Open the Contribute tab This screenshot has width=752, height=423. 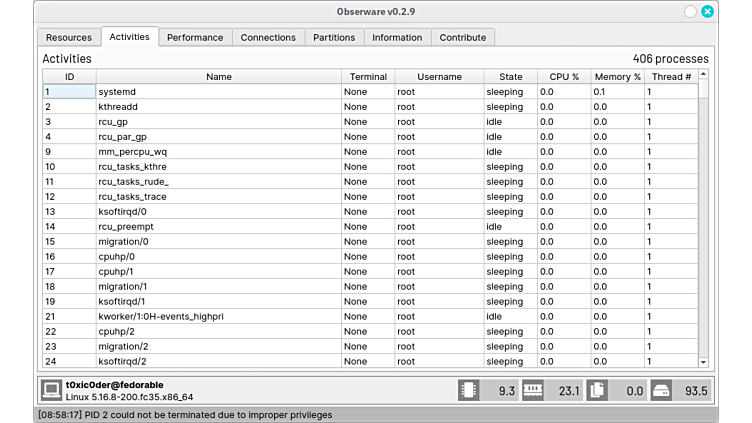[463, 37]
